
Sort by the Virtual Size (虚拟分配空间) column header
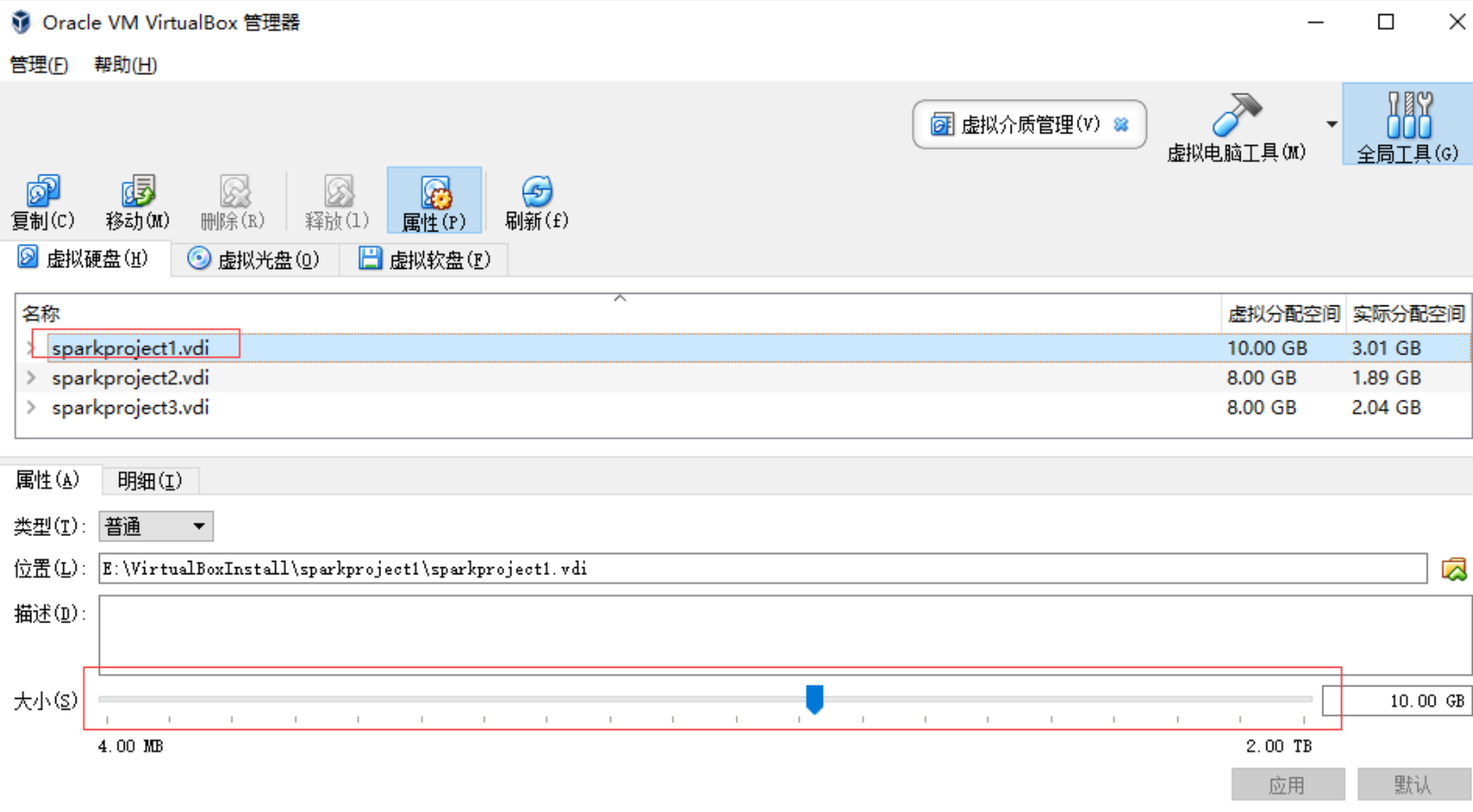point(1282,313)
